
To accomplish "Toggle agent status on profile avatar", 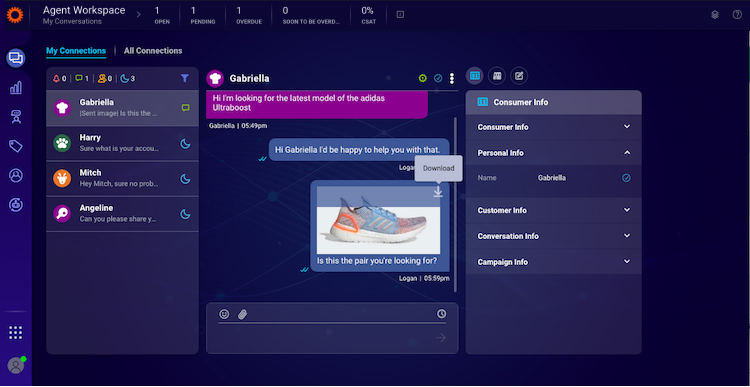I will pyautogui.click(x=16, y=365).
